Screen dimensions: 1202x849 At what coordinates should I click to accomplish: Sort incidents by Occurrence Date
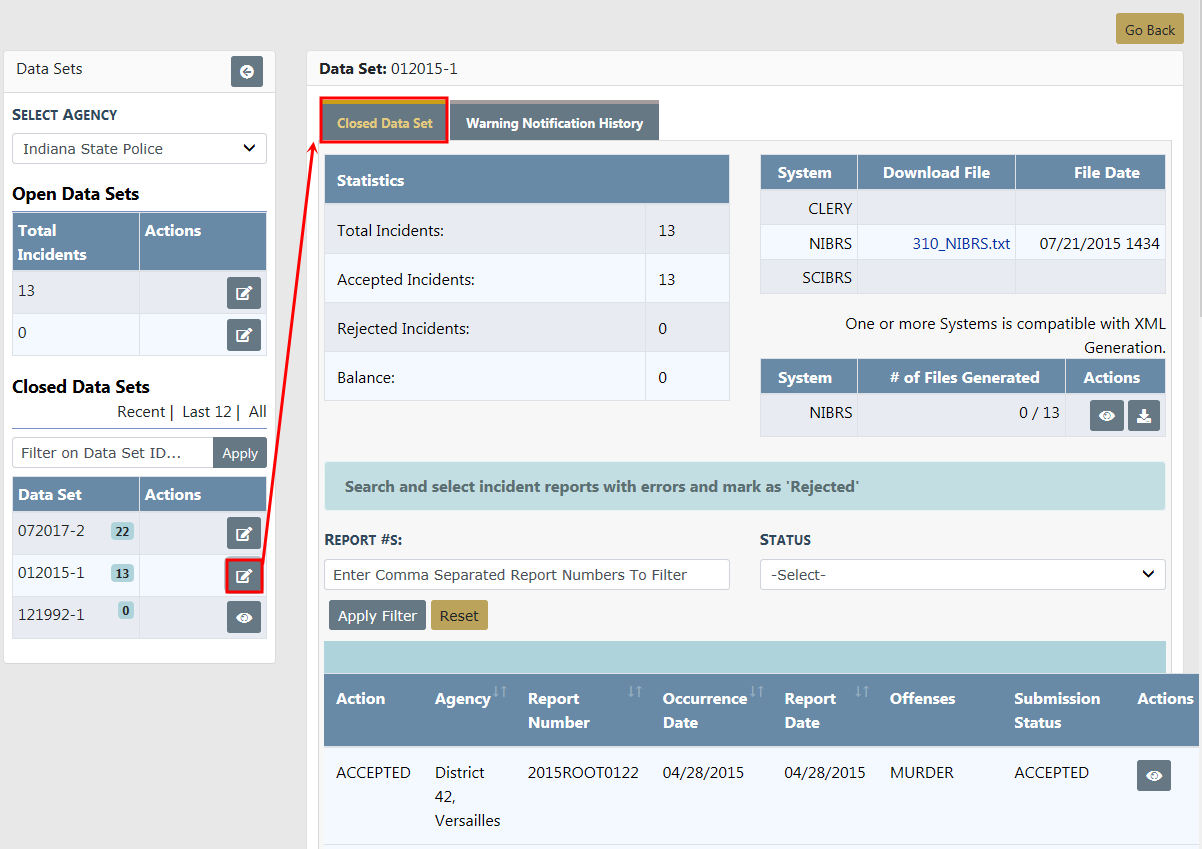[x=757, y=692]
